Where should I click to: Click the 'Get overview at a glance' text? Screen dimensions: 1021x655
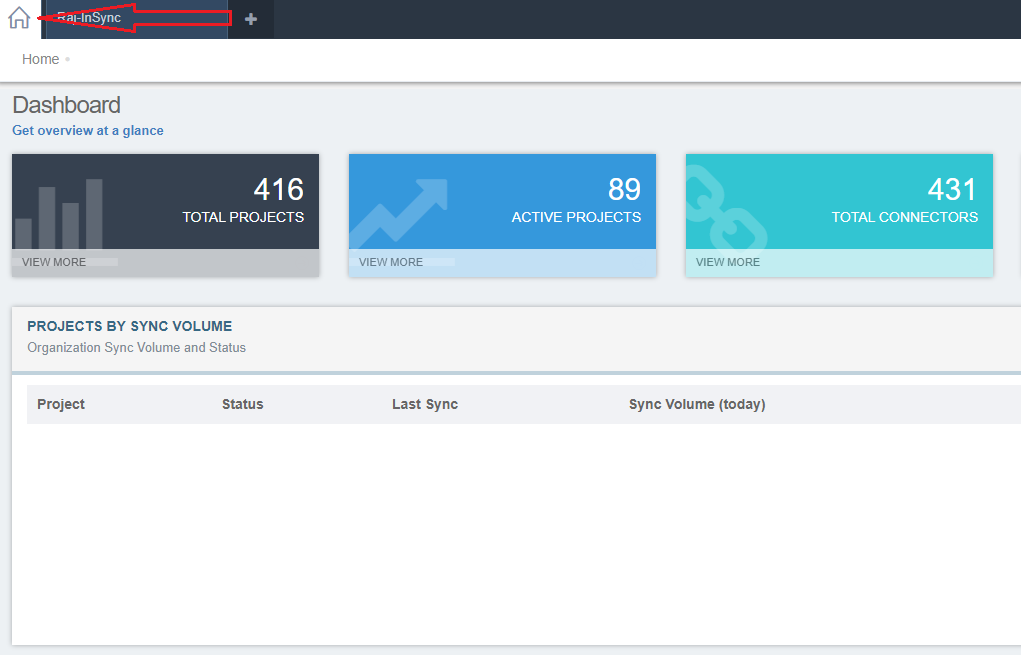88,130
